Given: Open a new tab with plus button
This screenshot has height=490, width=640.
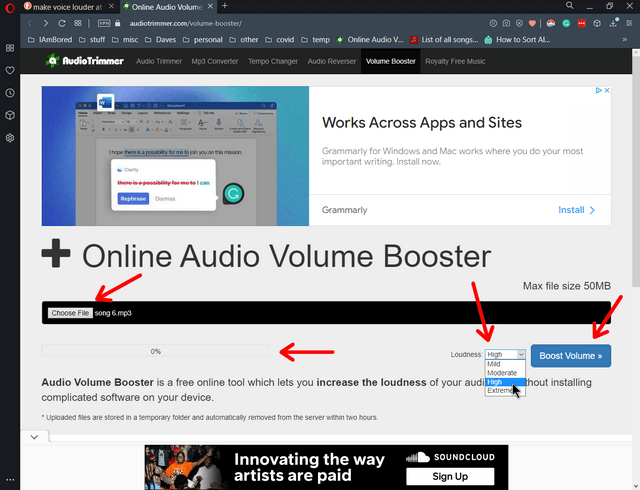Looking at the screenshot, I should click(224, 6).
